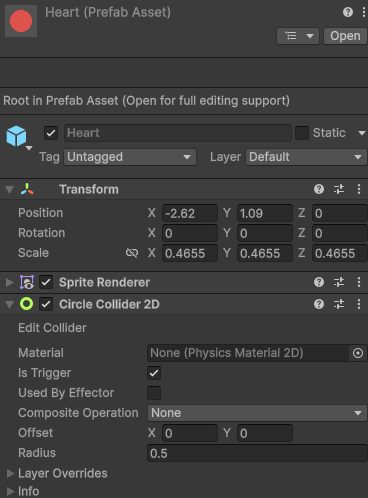Click the Open prefab button
The width and height of the screenshot is (368, 498).
tap(345, 36)
